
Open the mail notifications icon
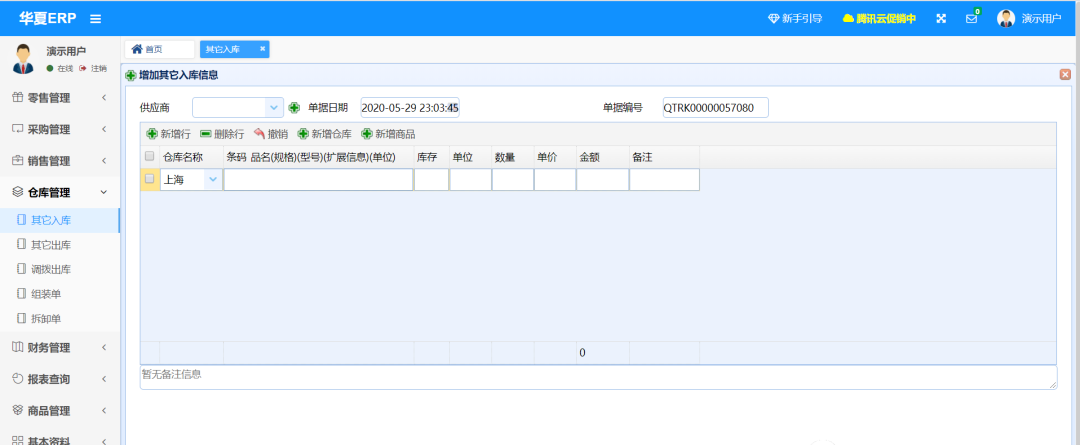[x=971, y=19]
